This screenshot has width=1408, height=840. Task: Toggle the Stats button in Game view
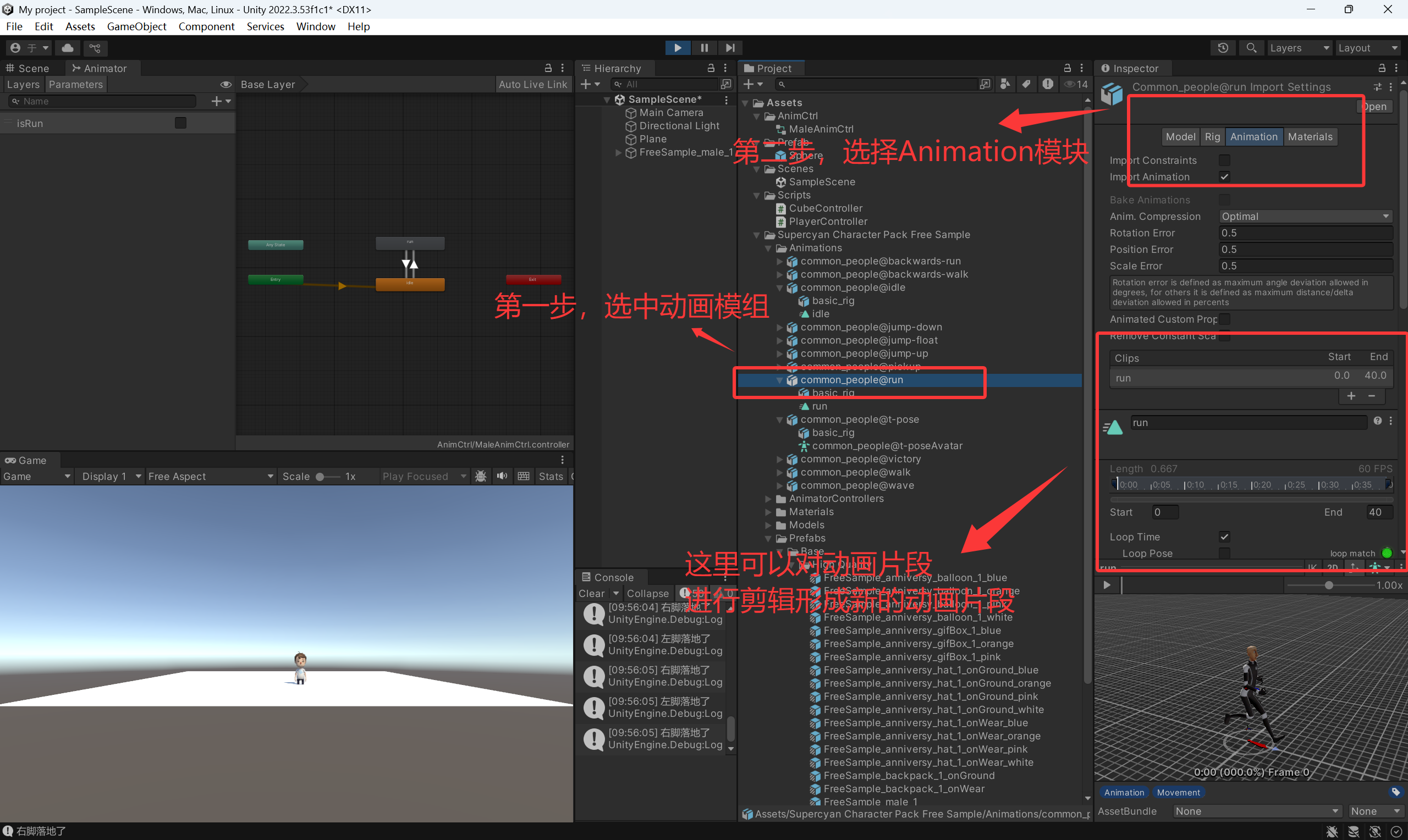tap(551, 477)
